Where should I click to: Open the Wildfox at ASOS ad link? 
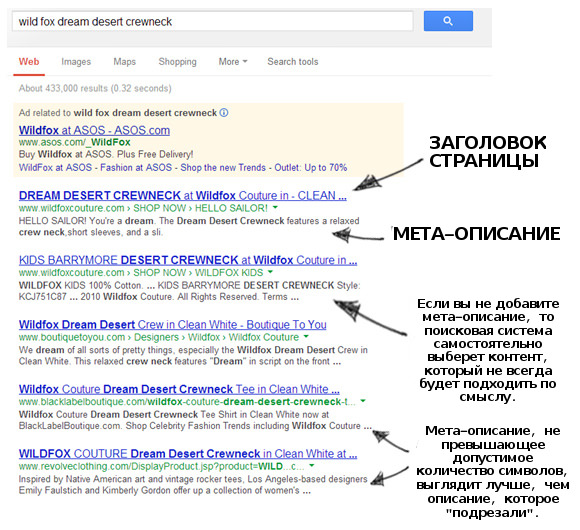click(x=94, y=130)
